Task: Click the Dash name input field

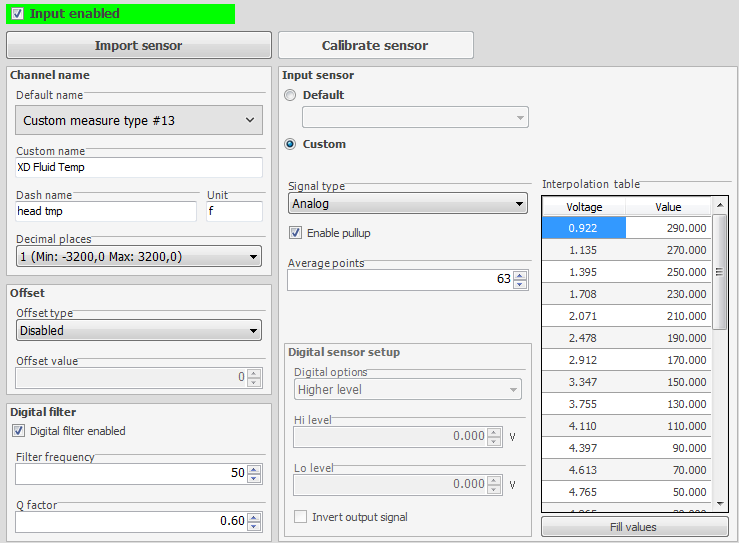Action: coord(106,211)
